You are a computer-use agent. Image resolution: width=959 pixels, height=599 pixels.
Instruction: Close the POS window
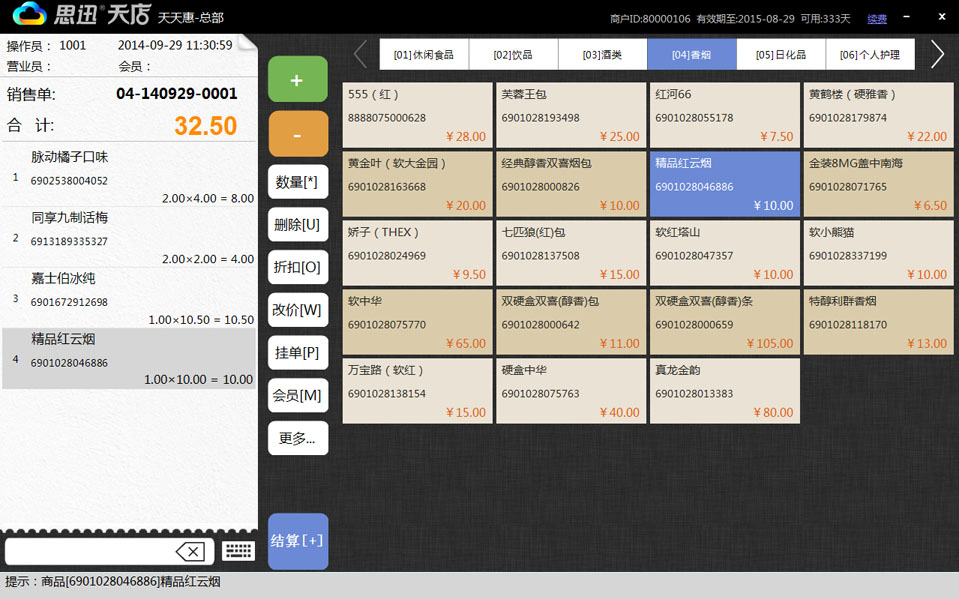tap(942, 17)
